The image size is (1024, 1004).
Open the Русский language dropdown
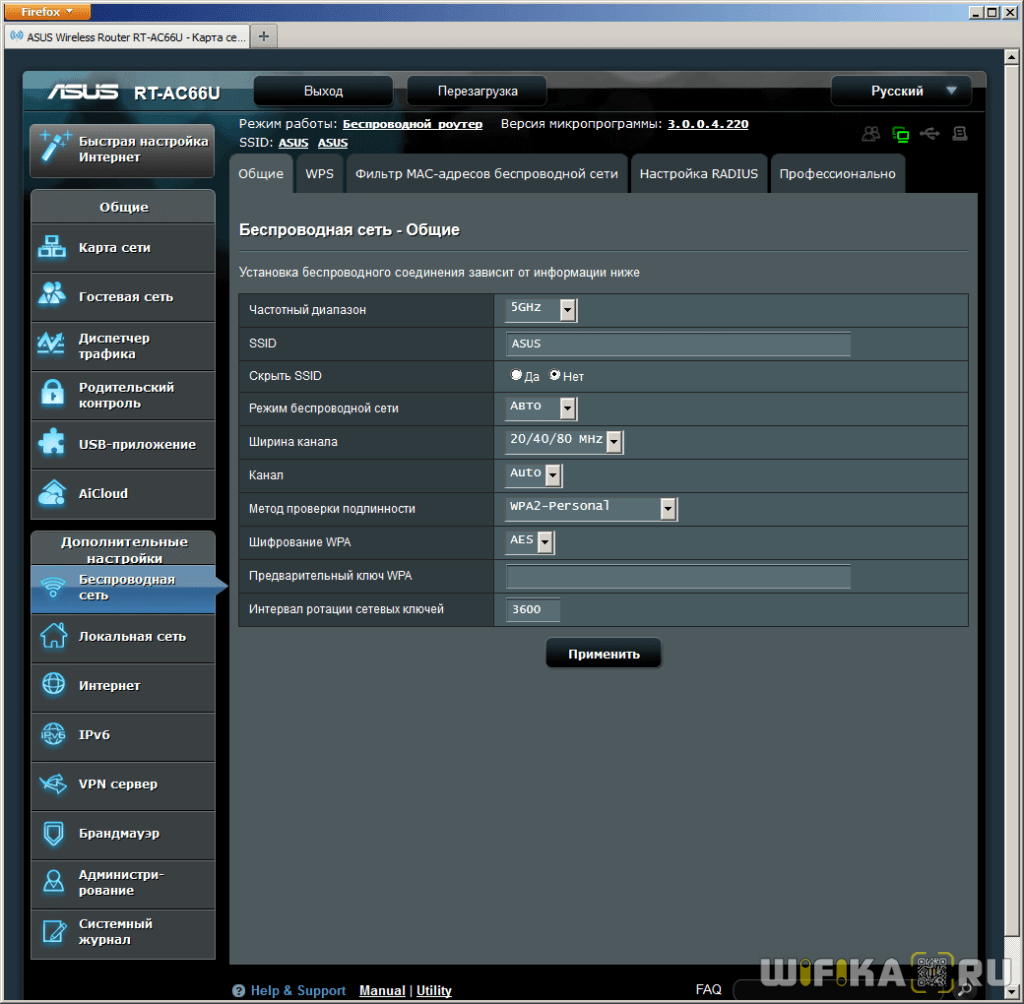(901, 91)
